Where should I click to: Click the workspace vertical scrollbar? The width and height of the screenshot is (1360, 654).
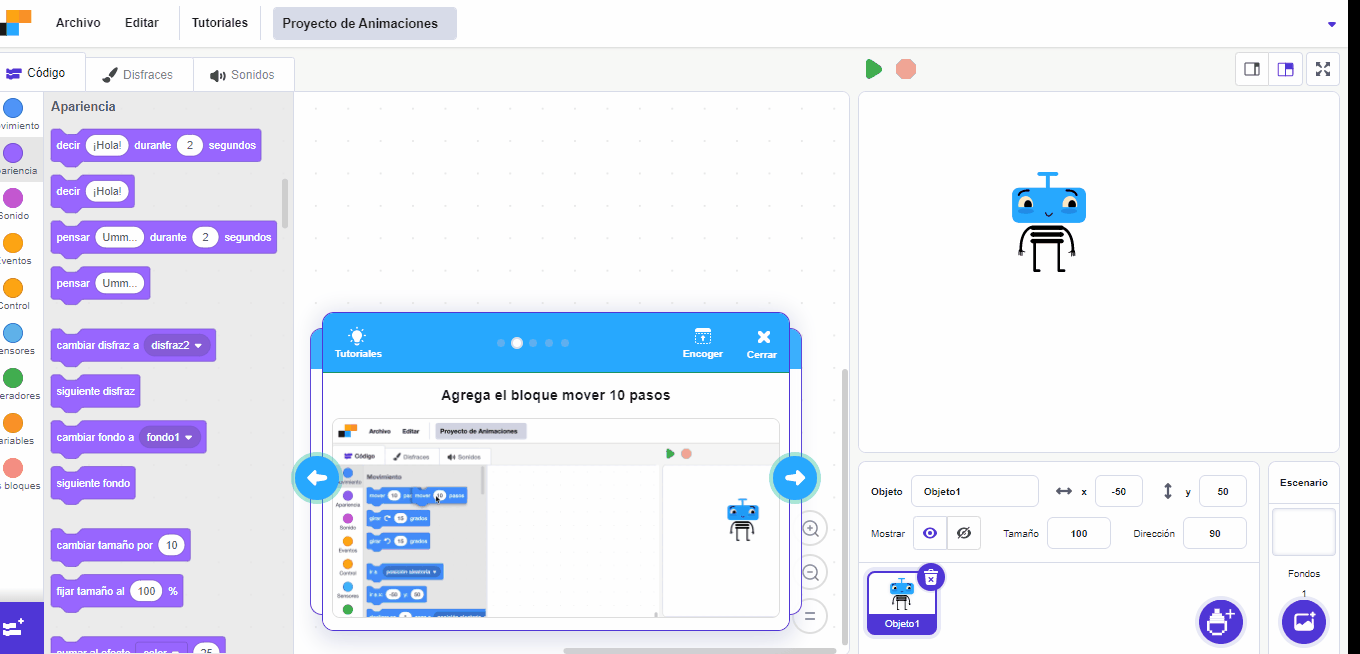point(843,505)
